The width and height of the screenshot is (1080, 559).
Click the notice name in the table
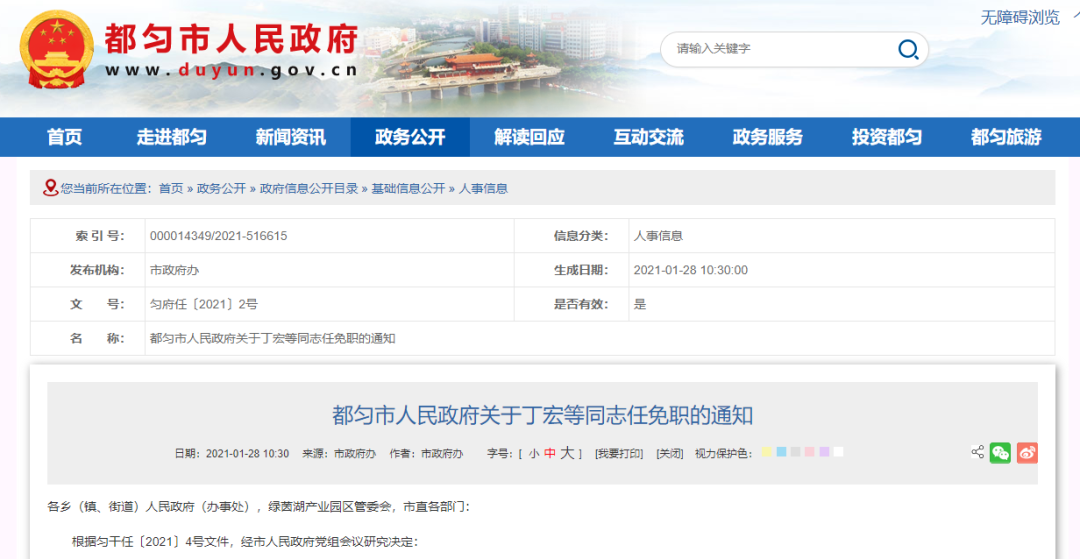(x=272, y=338)
